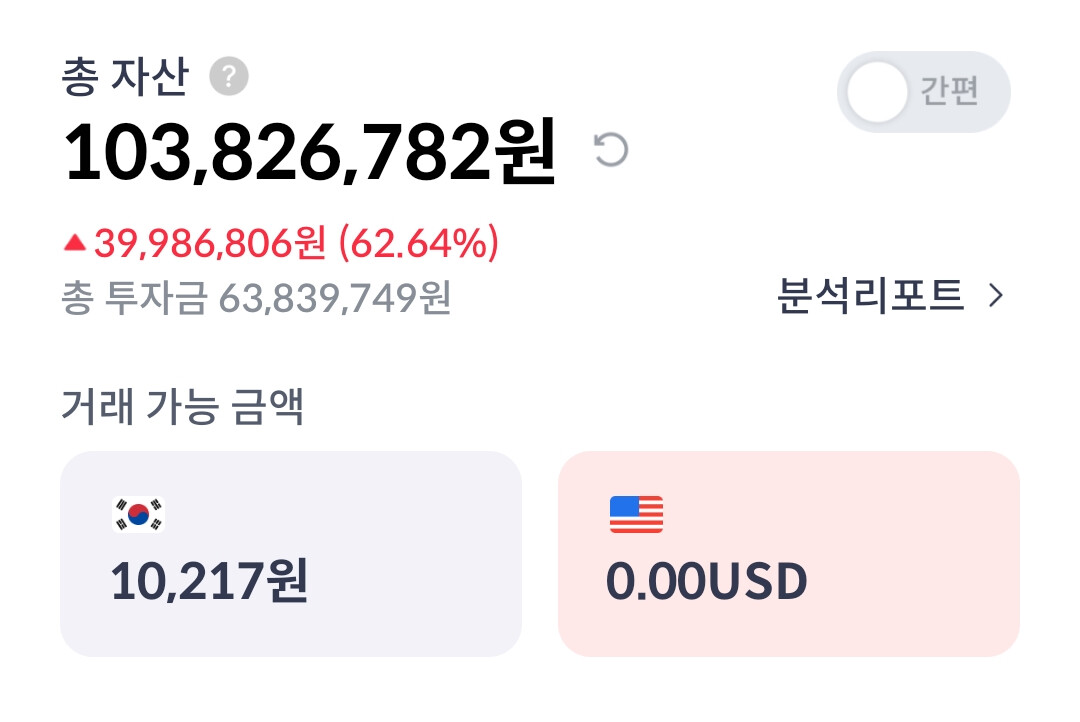This screenshot has width=1080, height=722.
Task: Refresh the total asset balance
Action: [x=611, y=150]
